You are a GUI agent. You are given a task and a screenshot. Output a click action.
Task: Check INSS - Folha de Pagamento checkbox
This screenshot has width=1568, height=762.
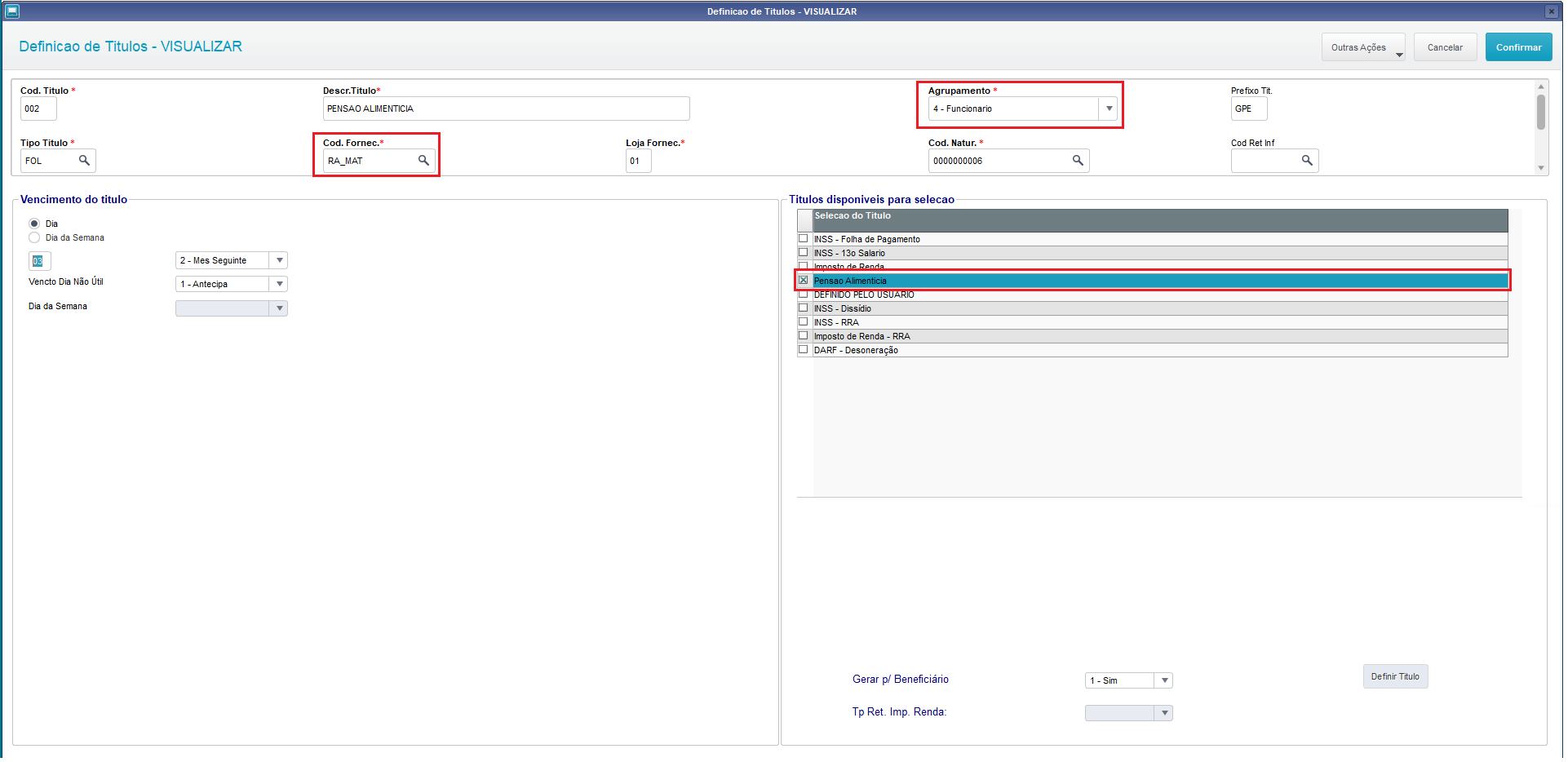[804, 238]
